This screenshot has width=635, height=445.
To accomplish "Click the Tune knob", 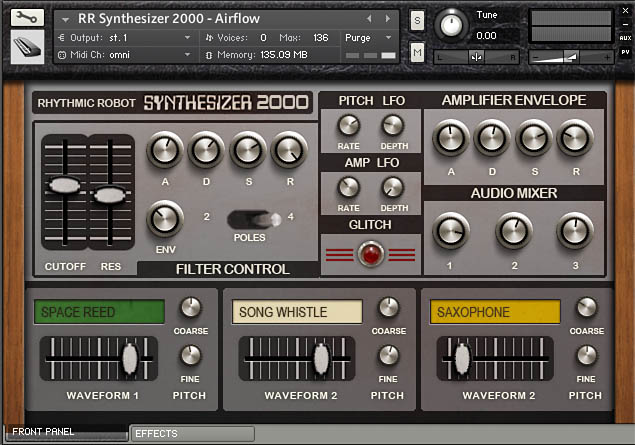I will point(451,25).
